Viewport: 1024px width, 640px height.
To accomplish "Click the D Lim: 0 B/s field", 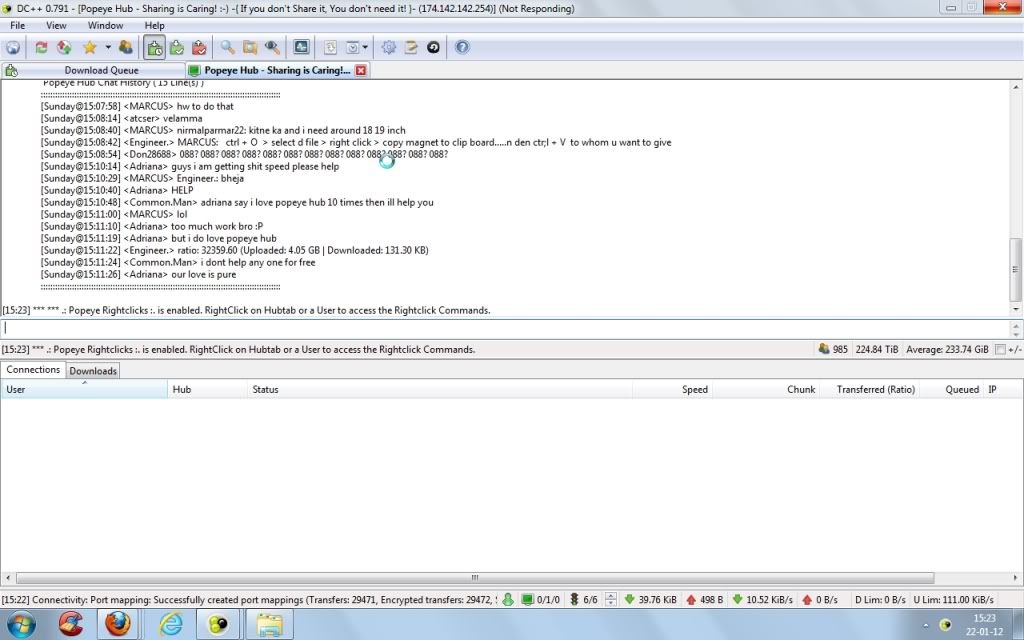I will click(x=880, y=600).
